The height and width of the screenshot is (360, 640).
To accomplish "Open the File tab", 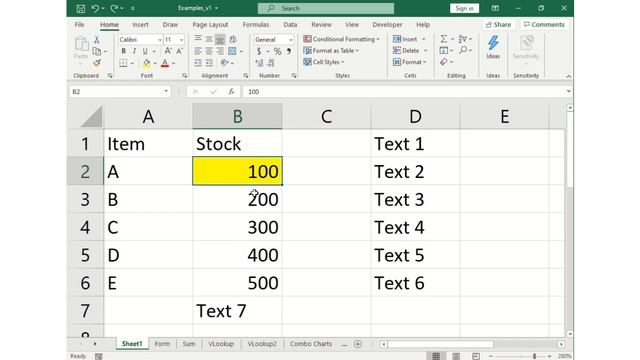I will (x=79, y=24).
